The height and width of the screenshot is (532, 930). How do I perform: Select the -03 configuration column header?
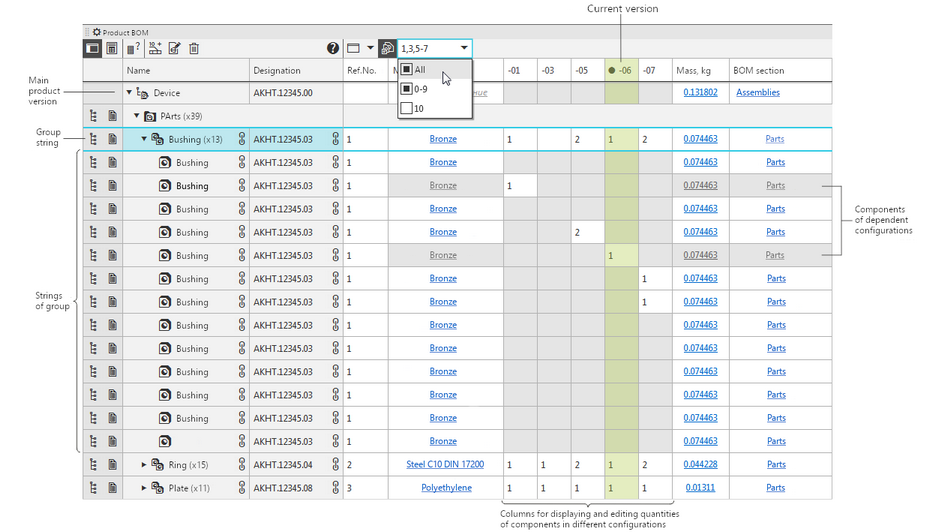(554, 70)
